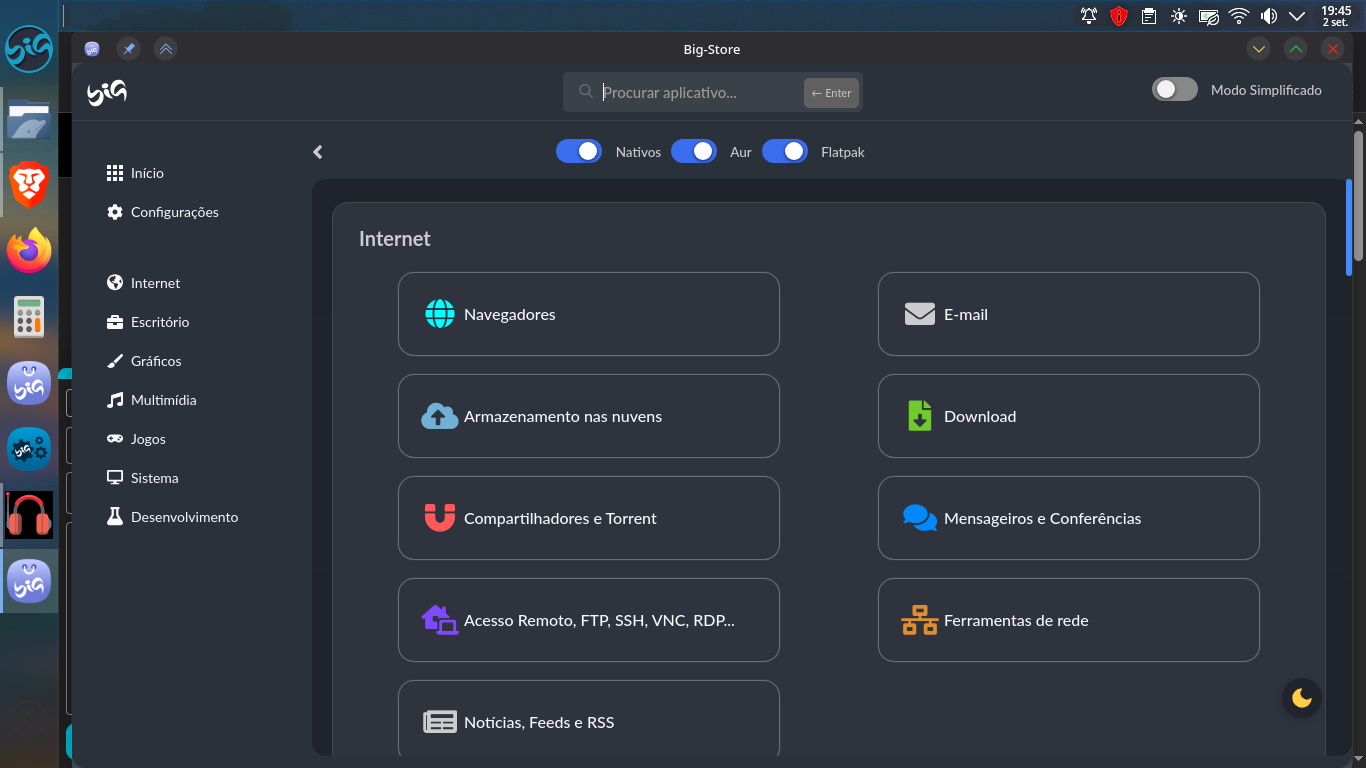
Task: Open Configurações in sidebar
Action: 162,212
